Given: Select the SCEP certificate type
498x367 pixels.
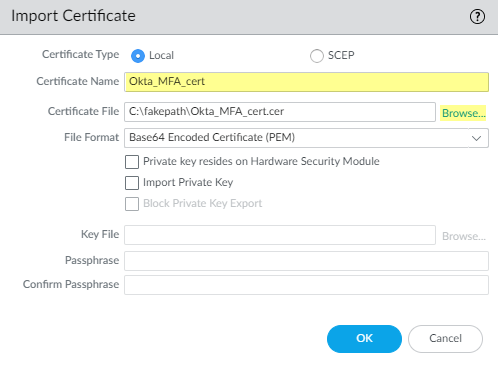Looking at the screenshot, I should 317,56.
